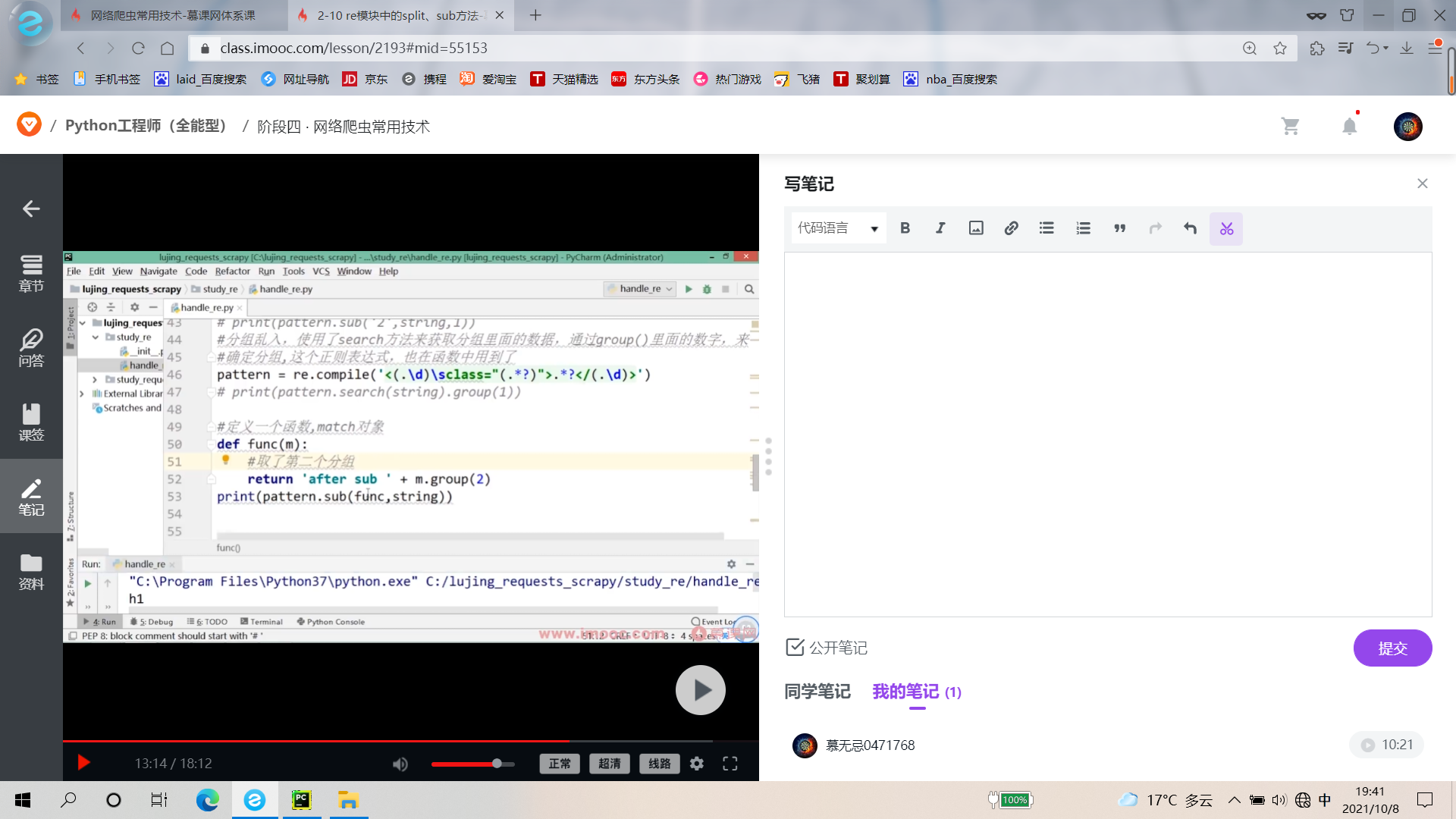This screenshot has width=1456, height=819.
Task: Insert a hyperlink in the note
Action: (x=1011, y=228)
